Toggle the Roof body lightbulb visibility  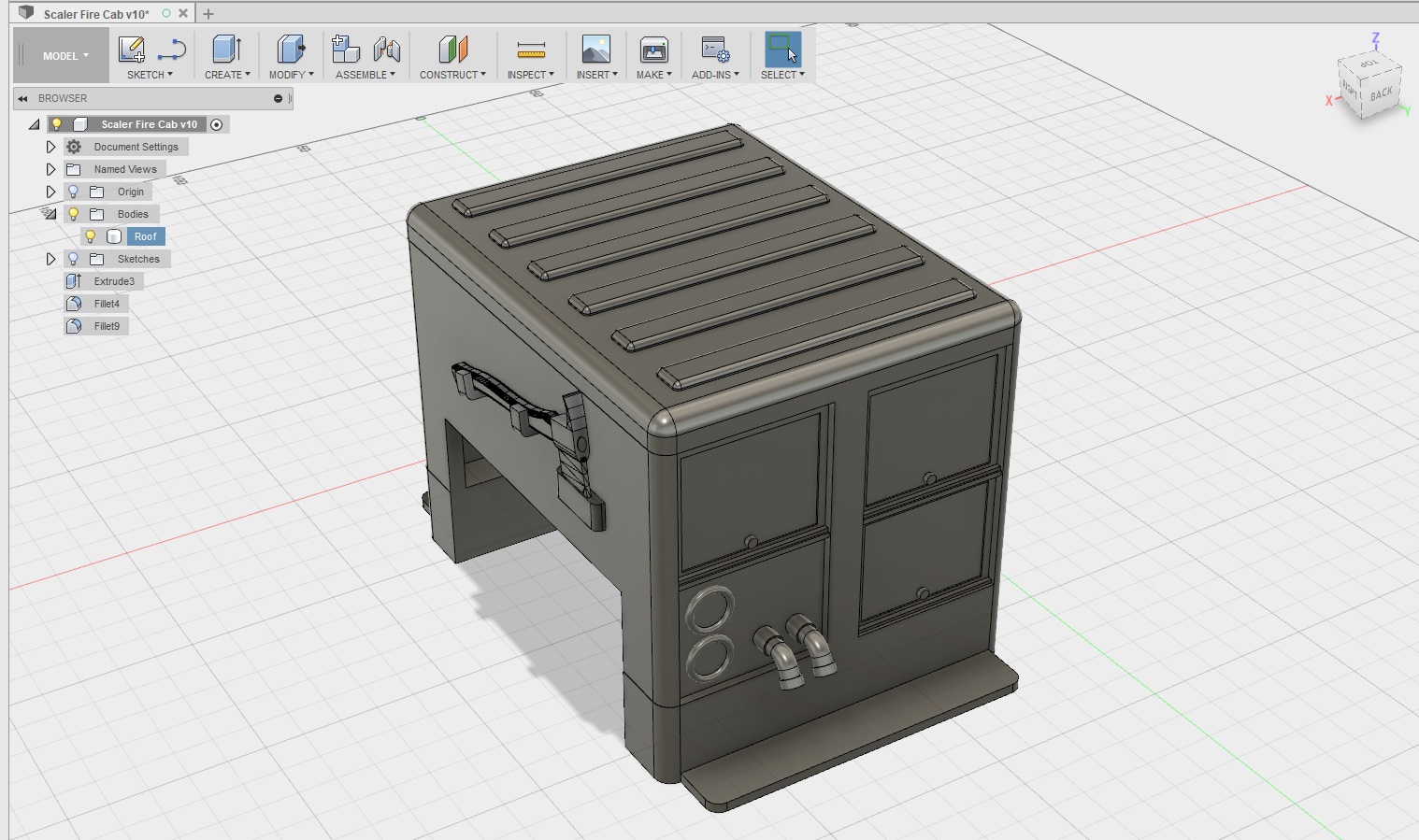click(x=91, y=236)
